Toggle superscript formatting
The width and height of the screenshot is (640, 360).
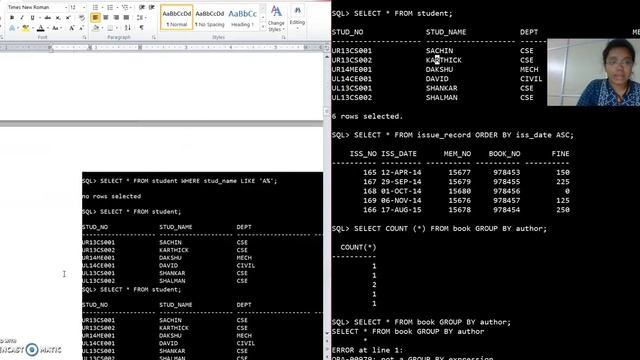click(68, 18)
